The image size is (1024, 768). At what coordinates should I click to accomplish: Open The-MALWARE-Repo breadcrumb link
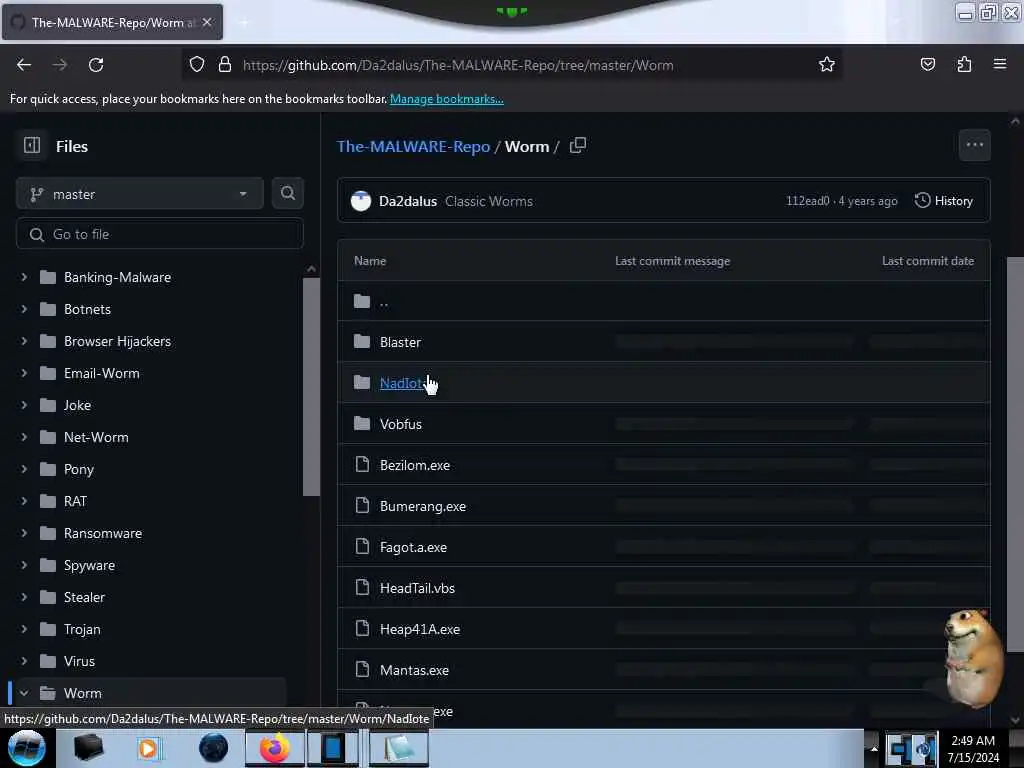(413, 146)
